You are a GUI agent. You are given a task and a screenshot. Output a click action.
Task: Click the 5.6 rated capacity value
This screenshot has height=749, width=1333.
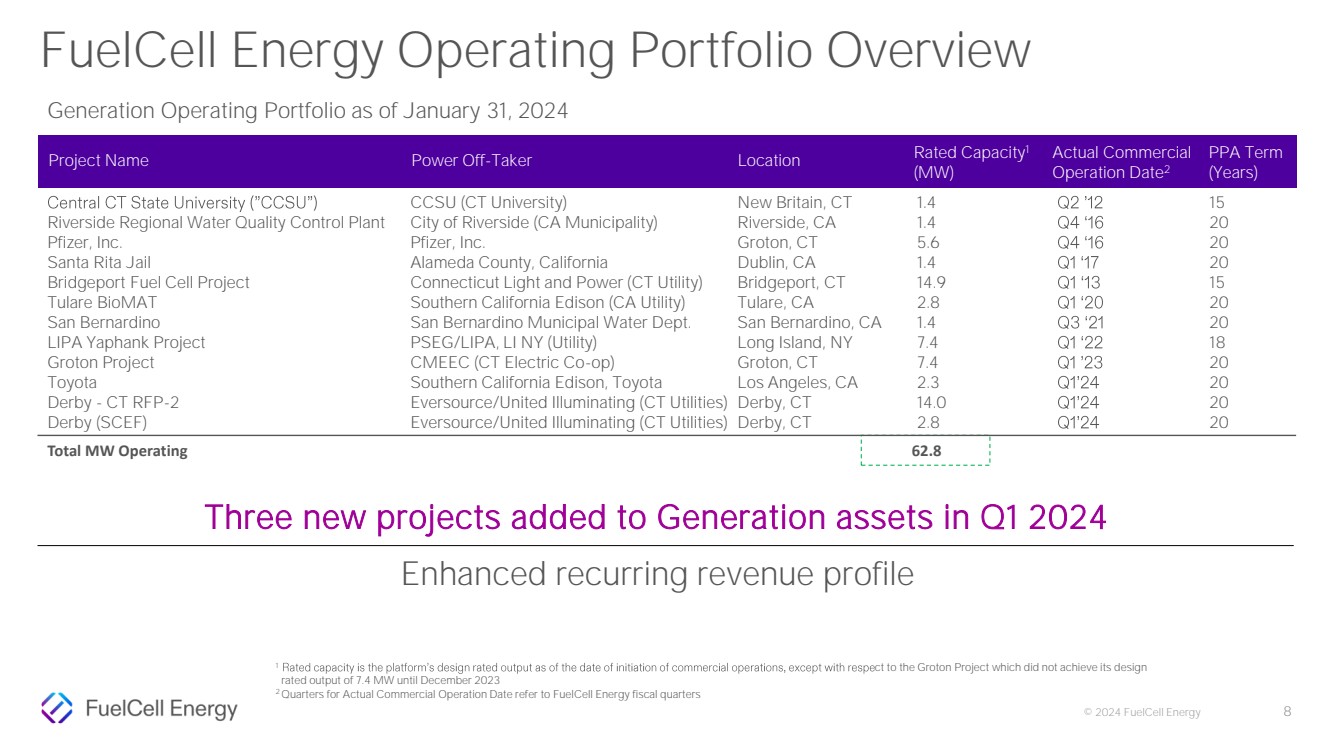928,243
